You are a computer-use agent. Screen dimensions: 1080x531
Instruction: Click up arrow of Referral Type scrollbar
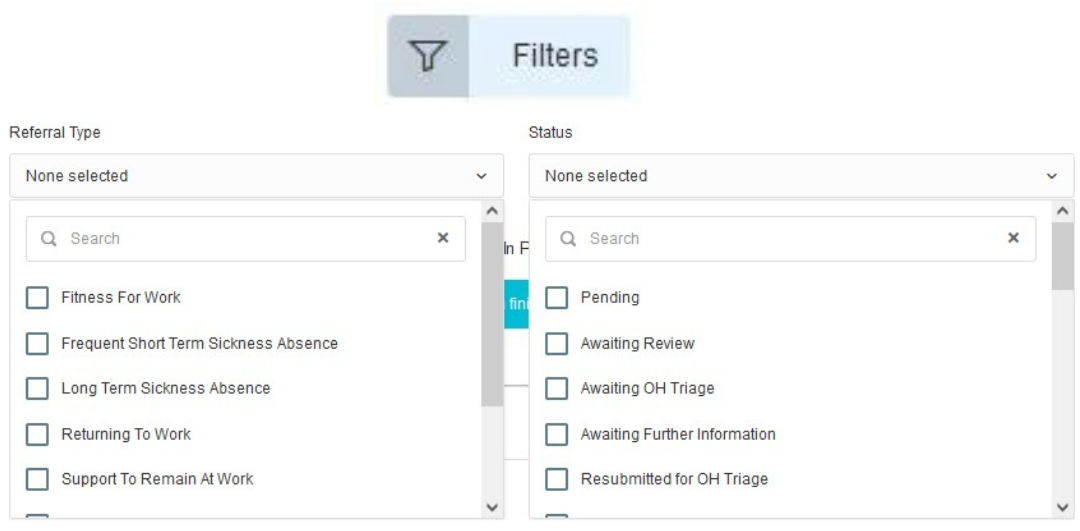pyautogui.click(x=492, y=211)
